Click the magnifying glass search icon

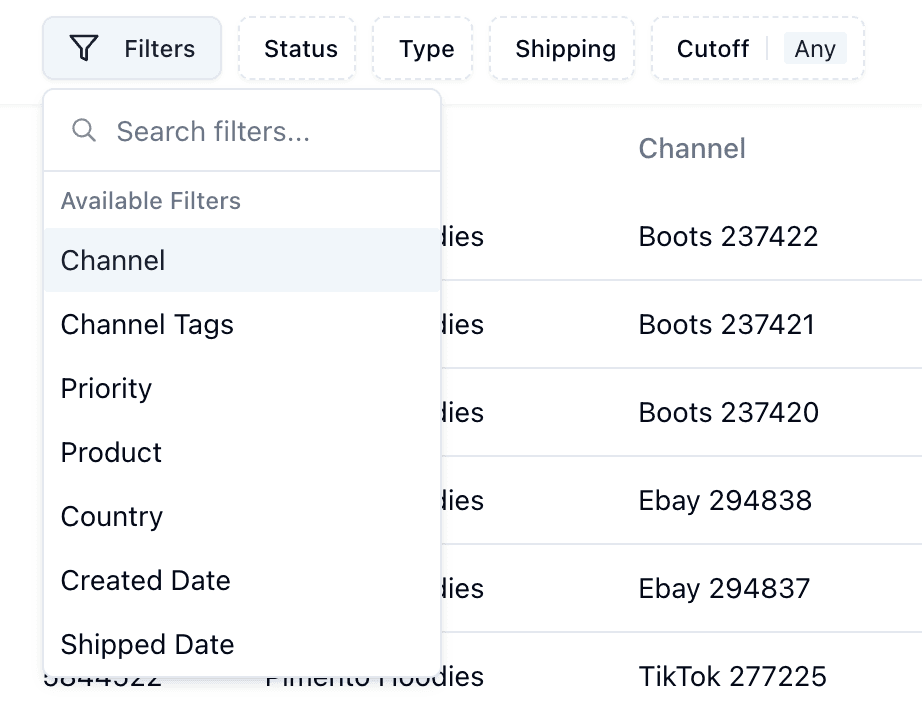84,131
